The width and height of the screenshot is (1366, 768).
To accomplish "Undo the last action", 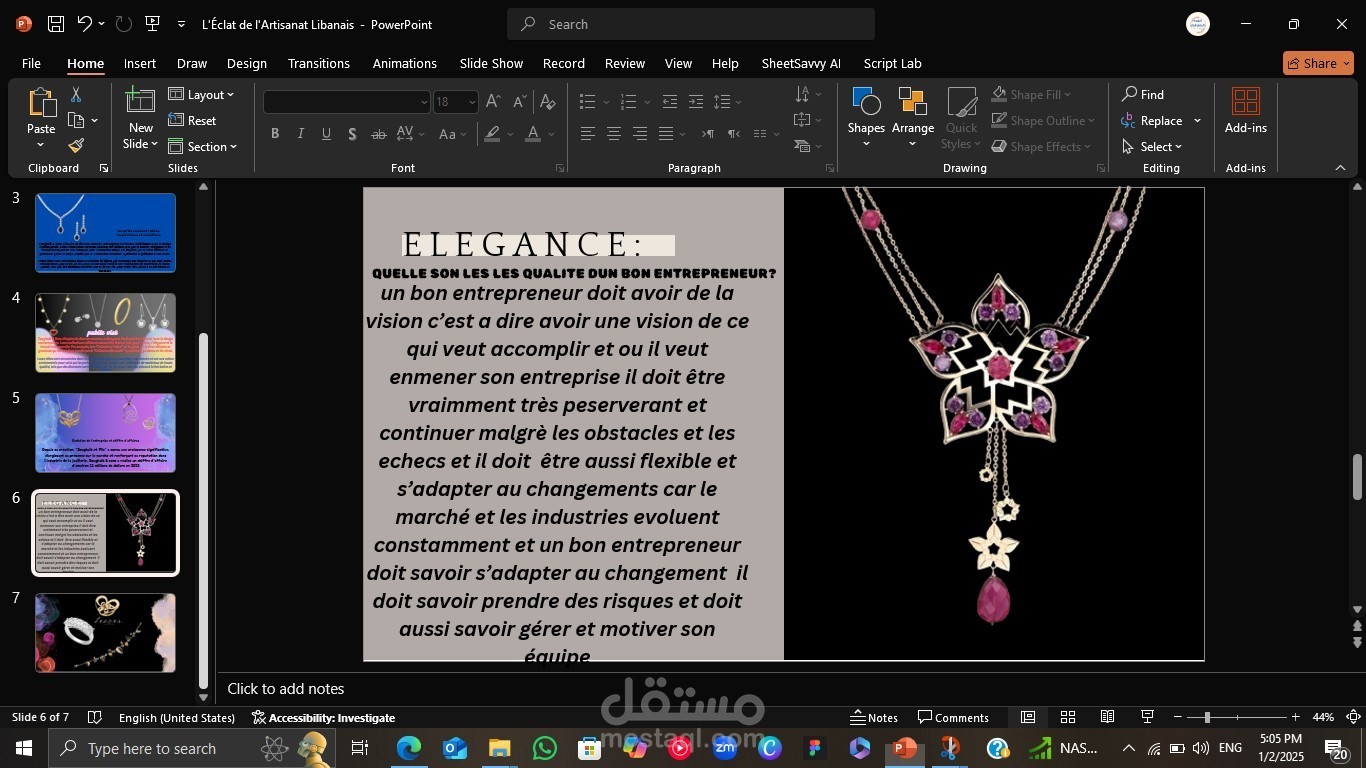I will [x=85, y=24].
